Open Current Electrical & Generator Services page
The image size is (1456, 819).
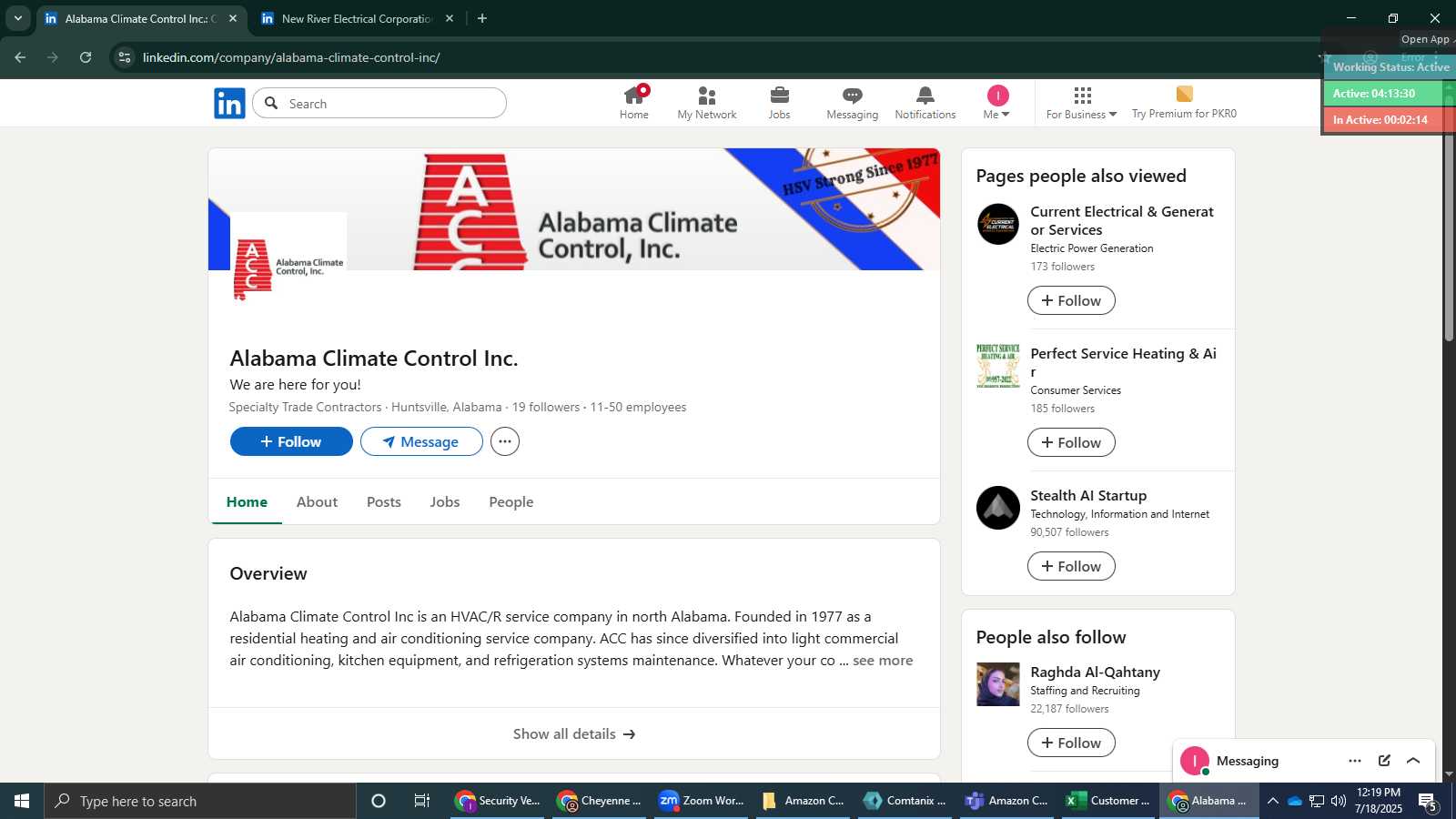point(1122,220)
